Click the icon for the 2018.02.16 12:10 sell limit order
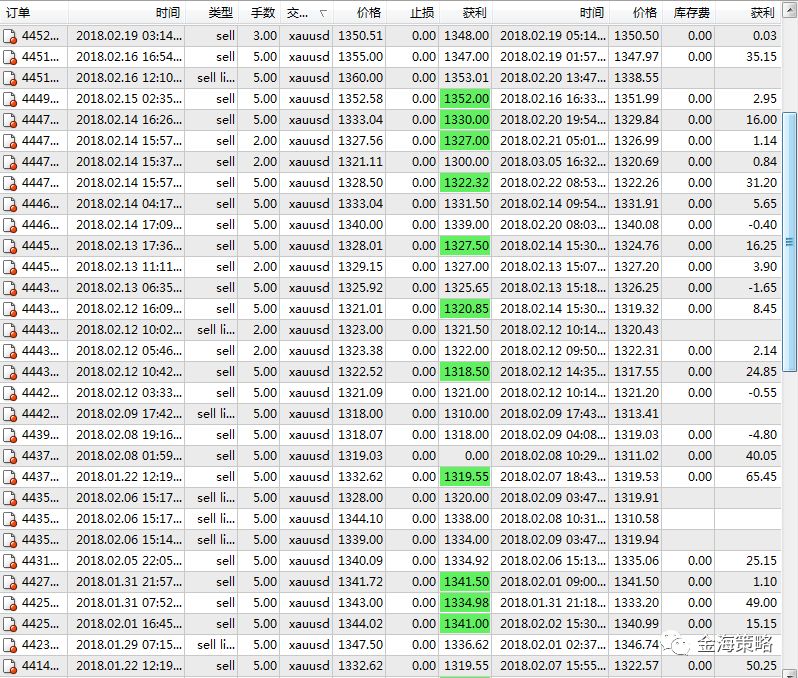798x678 pixels. [10, 77]
